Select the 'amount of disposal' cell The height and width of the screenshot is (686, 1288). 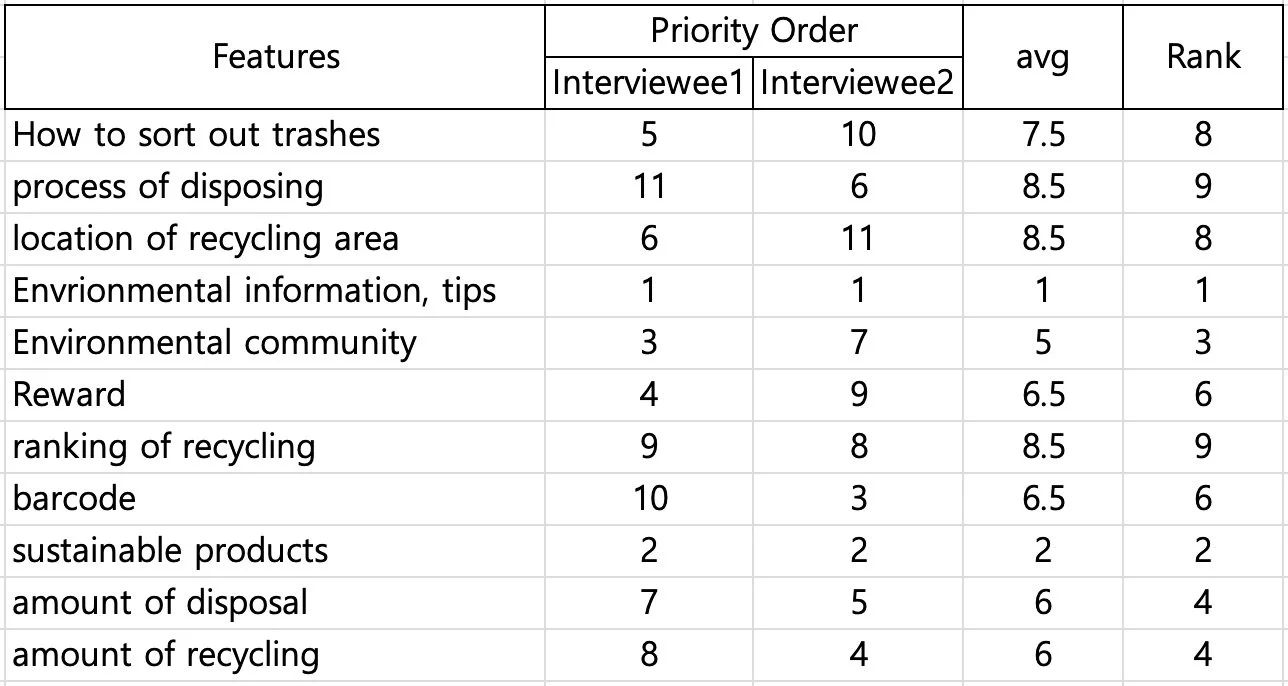pos(275,603)
